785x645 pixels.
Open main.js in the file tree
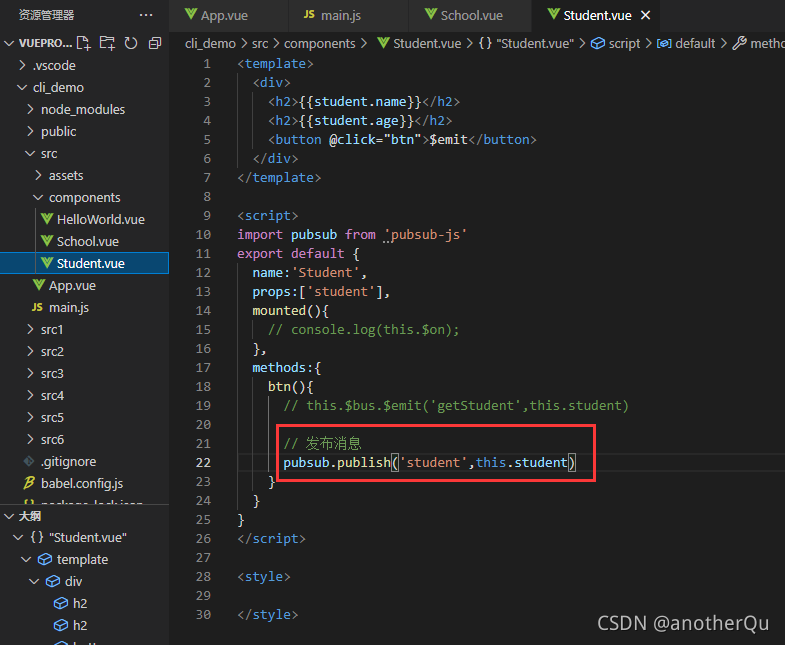coord(69,308)
